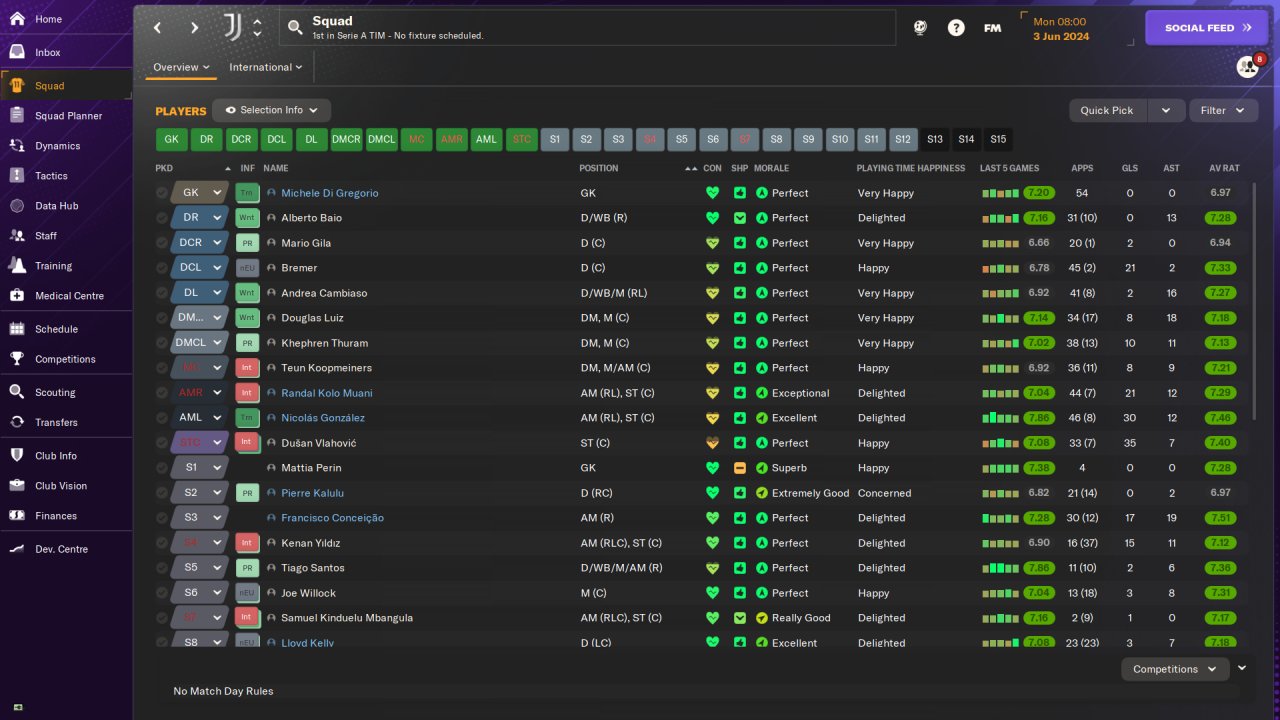
Task: Open the Club Vision menu item
Action: [66, 486]
